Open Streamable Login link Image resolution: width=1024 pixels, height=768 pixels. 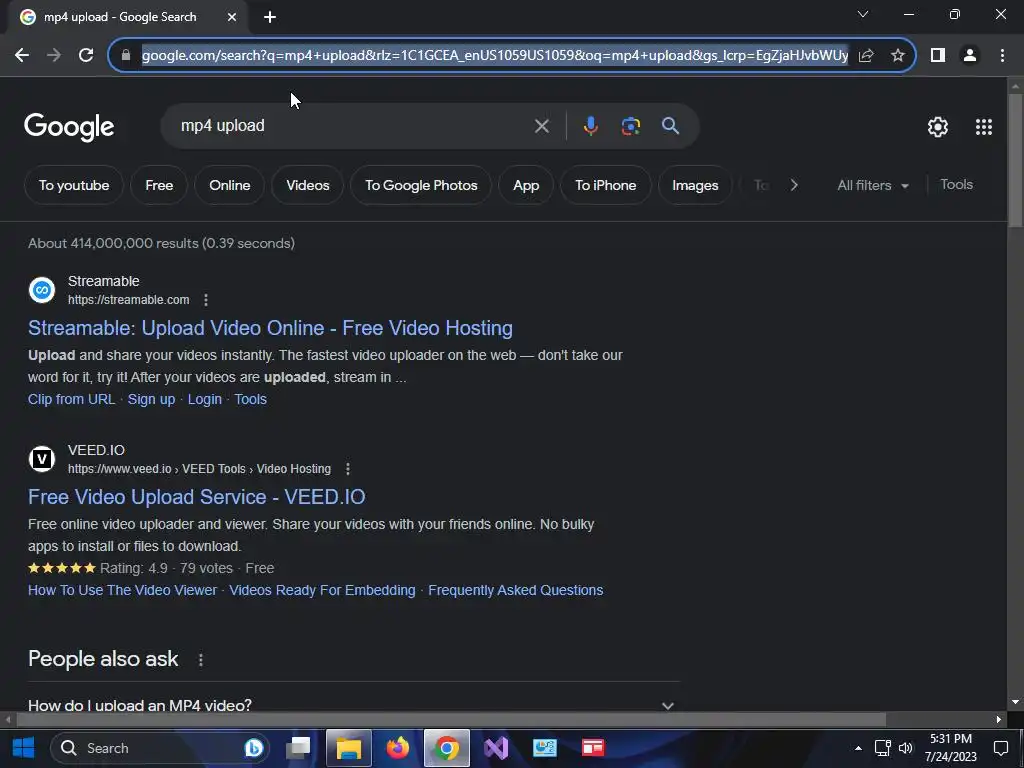click(x=204, y=400)
